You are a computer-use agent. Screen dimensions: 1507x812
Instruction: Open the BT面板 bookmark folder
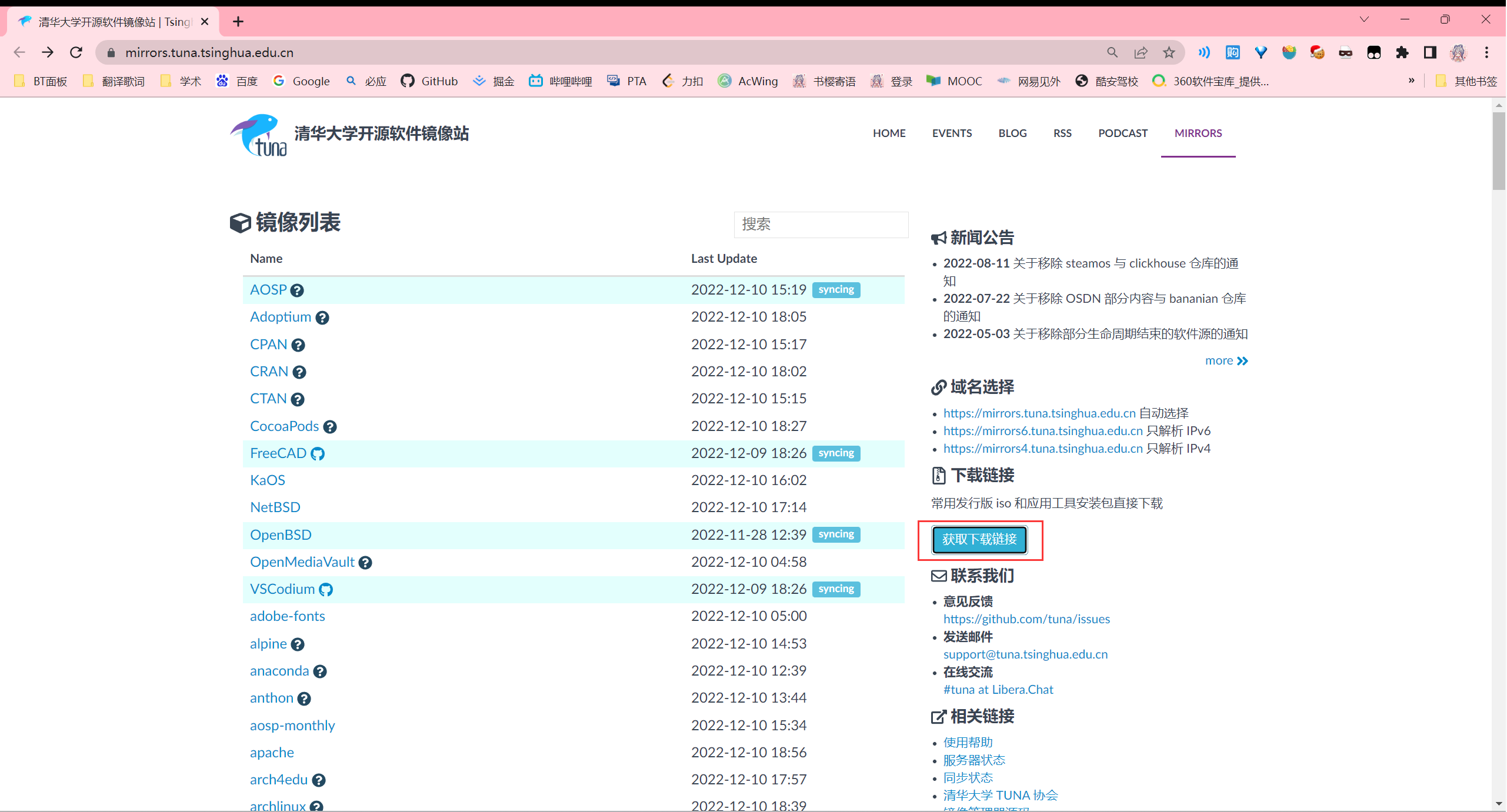[40, 81]
